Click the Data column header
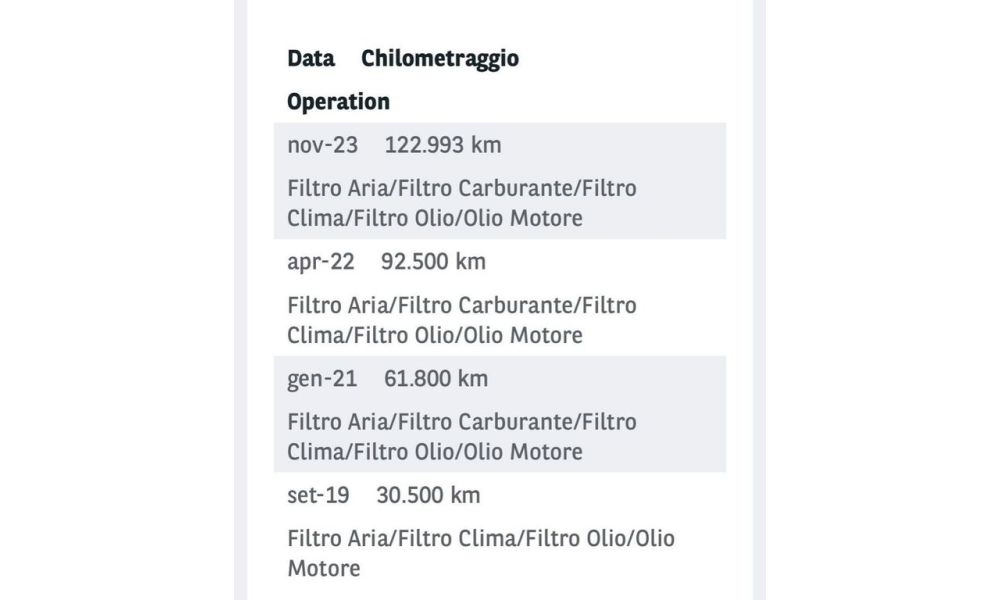 [311, 59]
